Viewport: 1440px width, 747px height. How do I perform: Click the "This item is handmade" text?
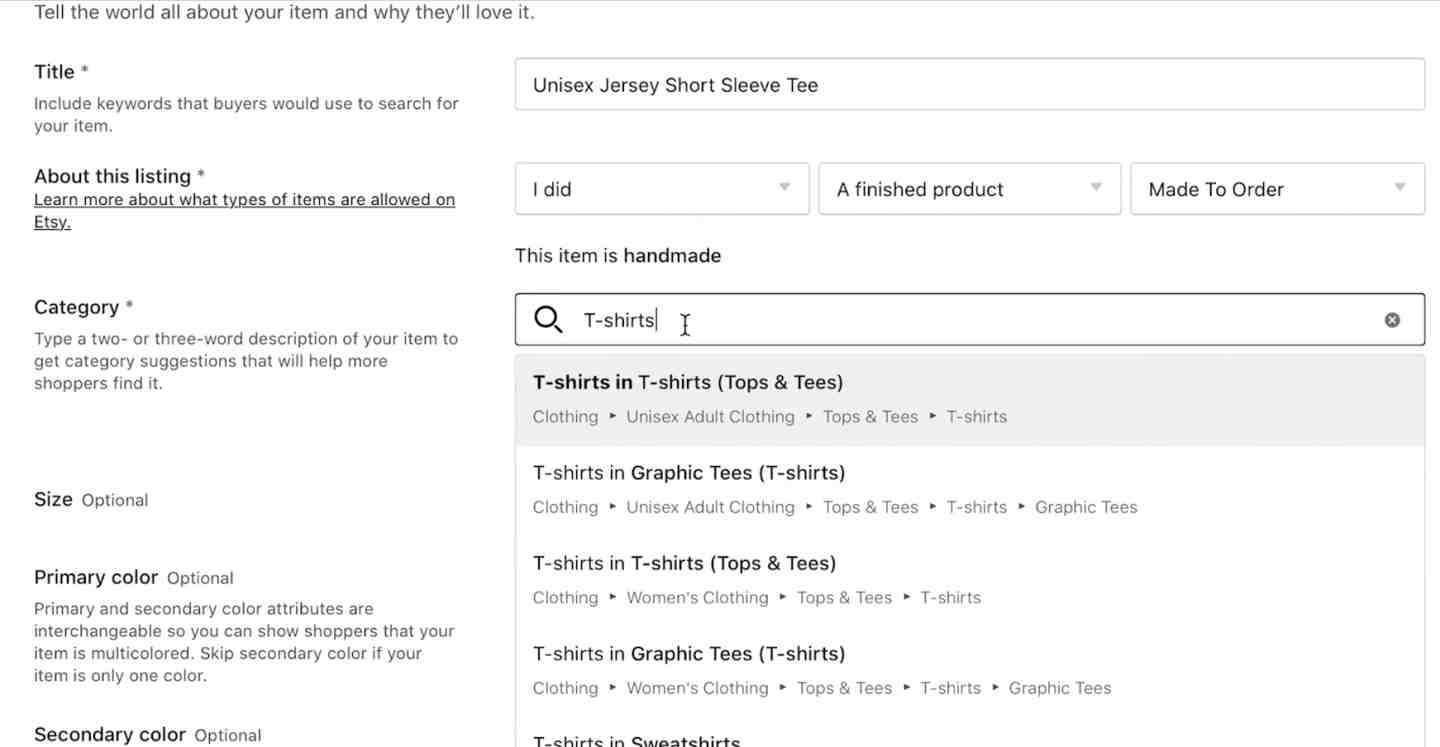tap(618, 256)
